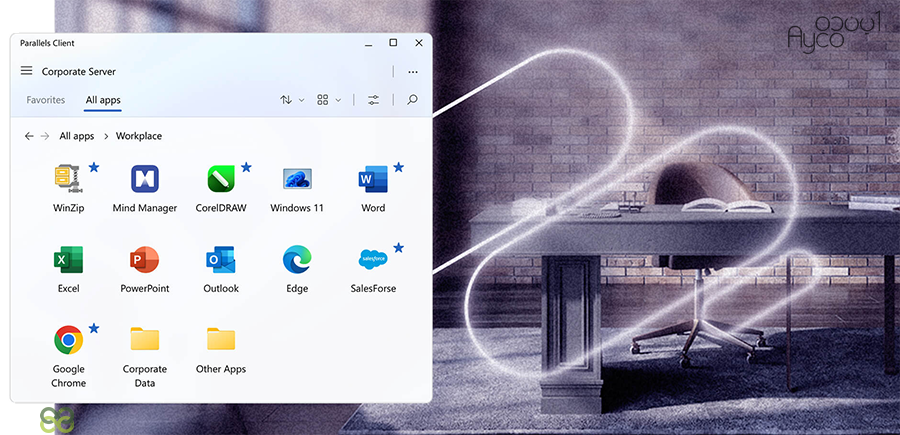Open CorelDRAW application
Screen dimensions: 900x435
click(x=221, y=180)
